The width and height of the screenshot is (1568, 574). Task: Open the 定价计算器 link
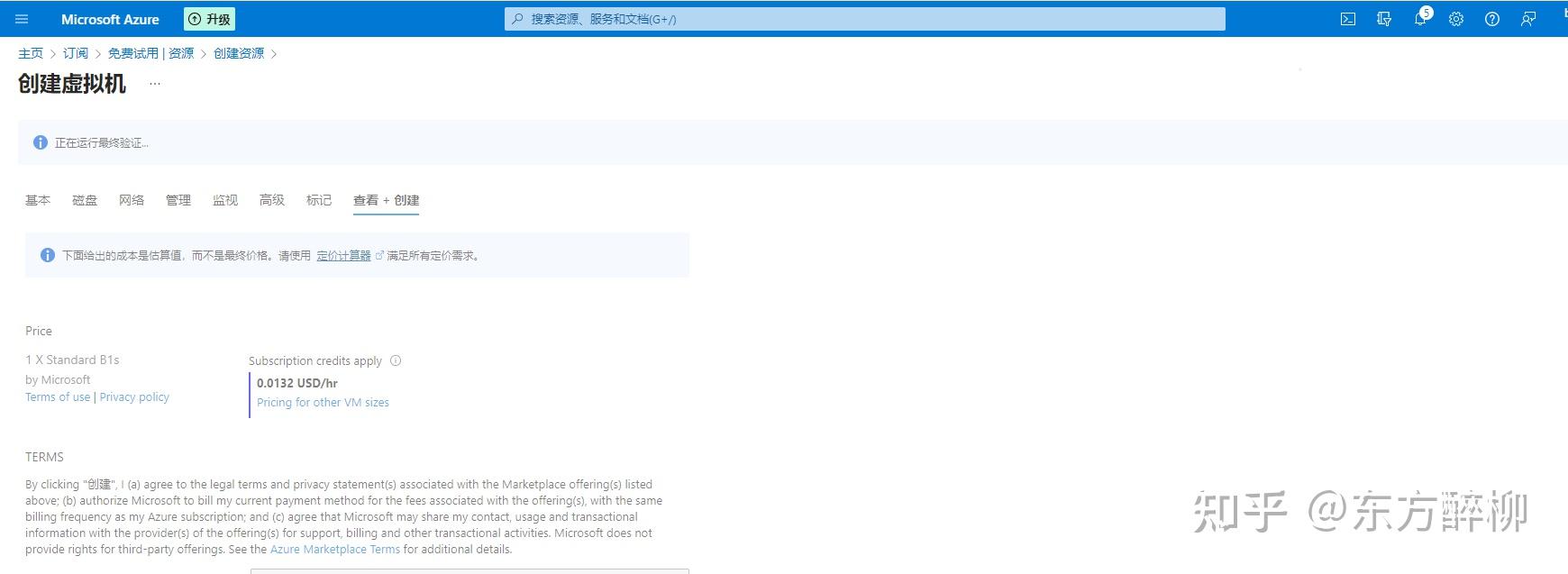coord(344,255)
